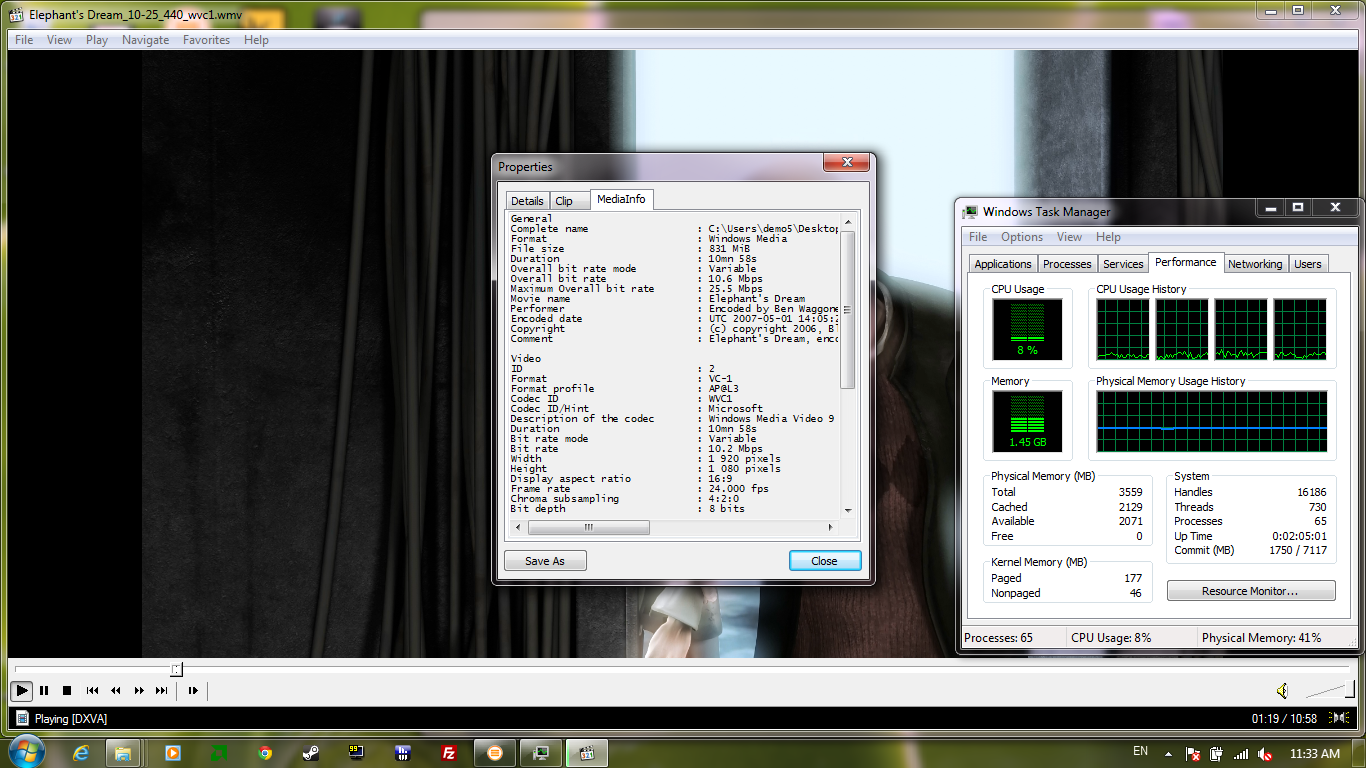This screenshot has height=768, width=1366.
Task: Click horizontal scrollbar right arrow in MediaInfo
Action: (x=831, y=527)
